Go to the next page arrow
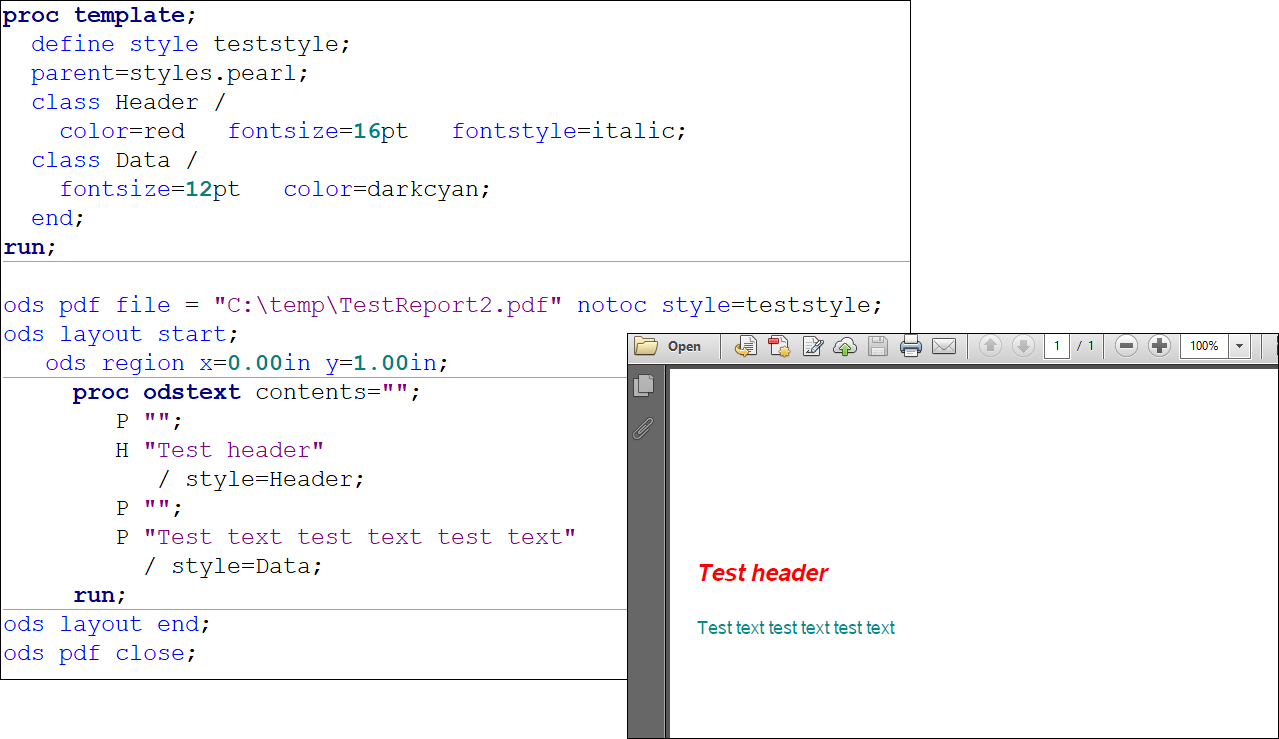 pyautogui.click(x=1023, y=346)
